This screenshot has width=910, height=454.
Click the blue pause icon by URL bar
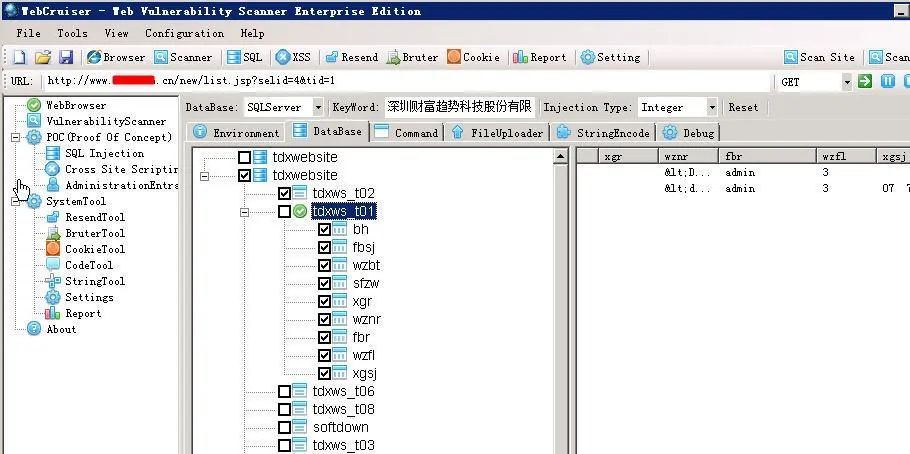click(888, 81)
